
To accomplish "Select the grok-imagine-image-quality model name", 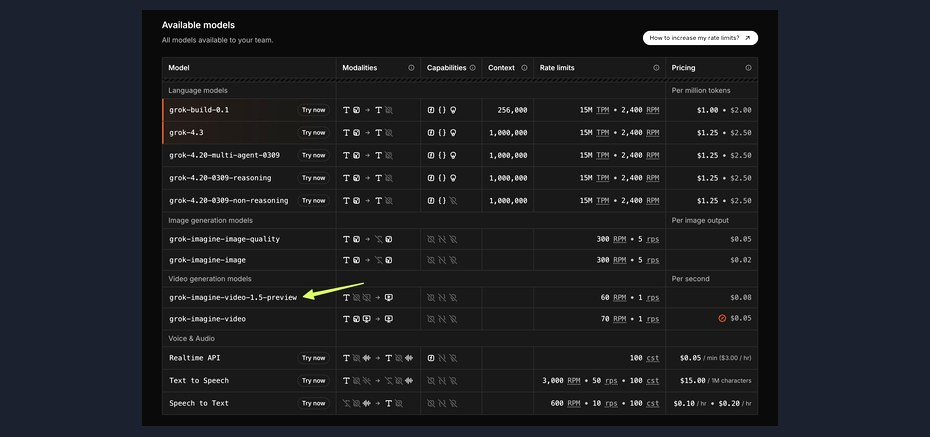I will point(224,240).
